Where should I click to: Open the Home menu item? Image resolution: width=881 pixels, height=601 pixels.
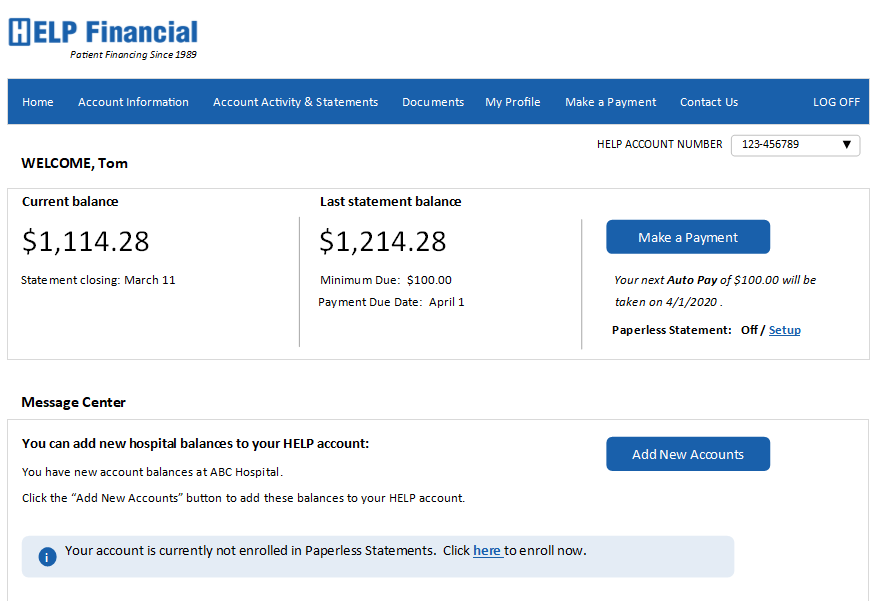click(37, 101)
